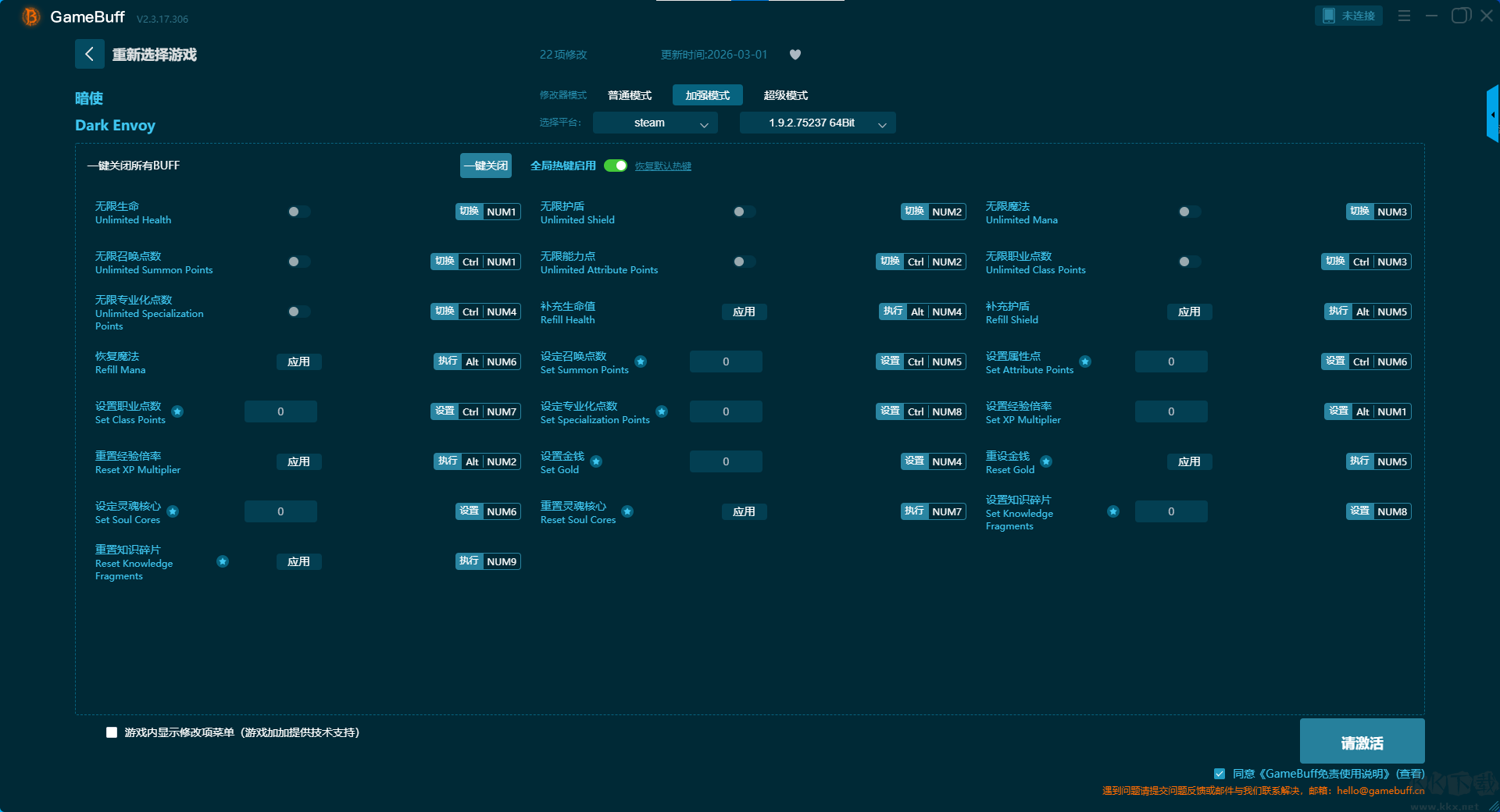Open the game version 1.9.2.75237 dropdown

(x=817, y=123)
